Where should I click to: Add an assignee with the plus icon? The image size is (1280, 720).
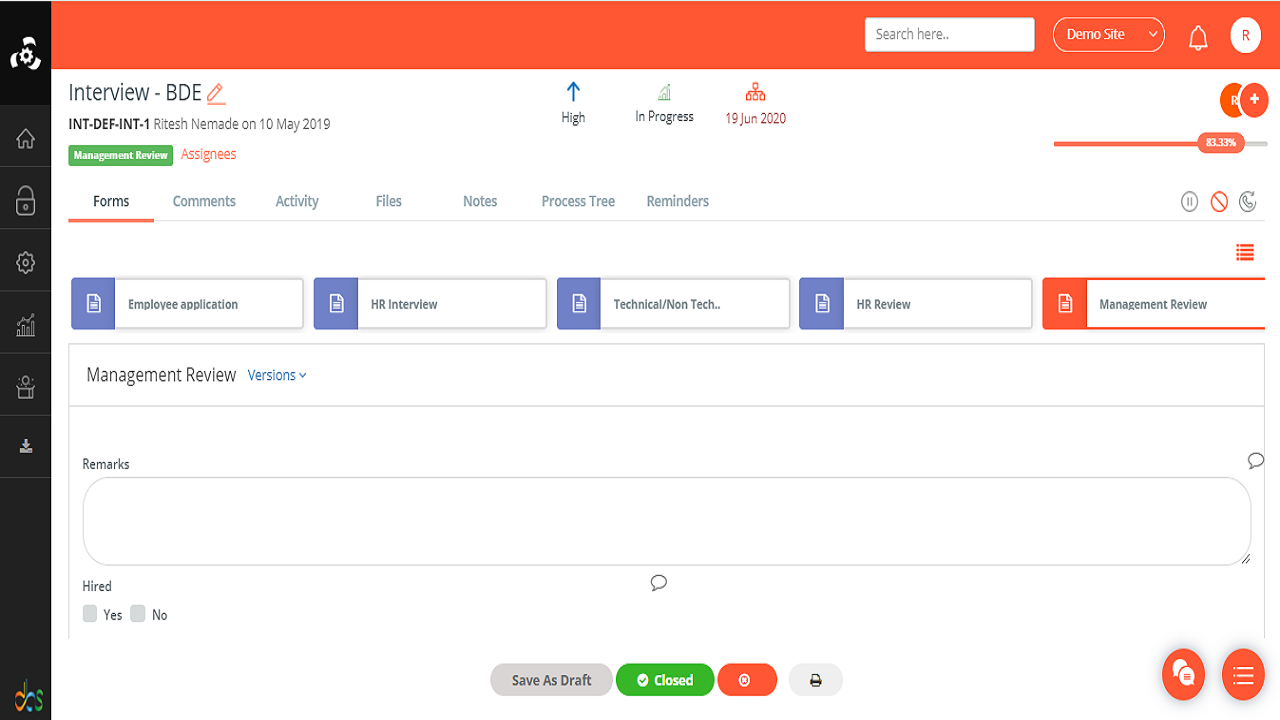click(x=1254, y=100)
